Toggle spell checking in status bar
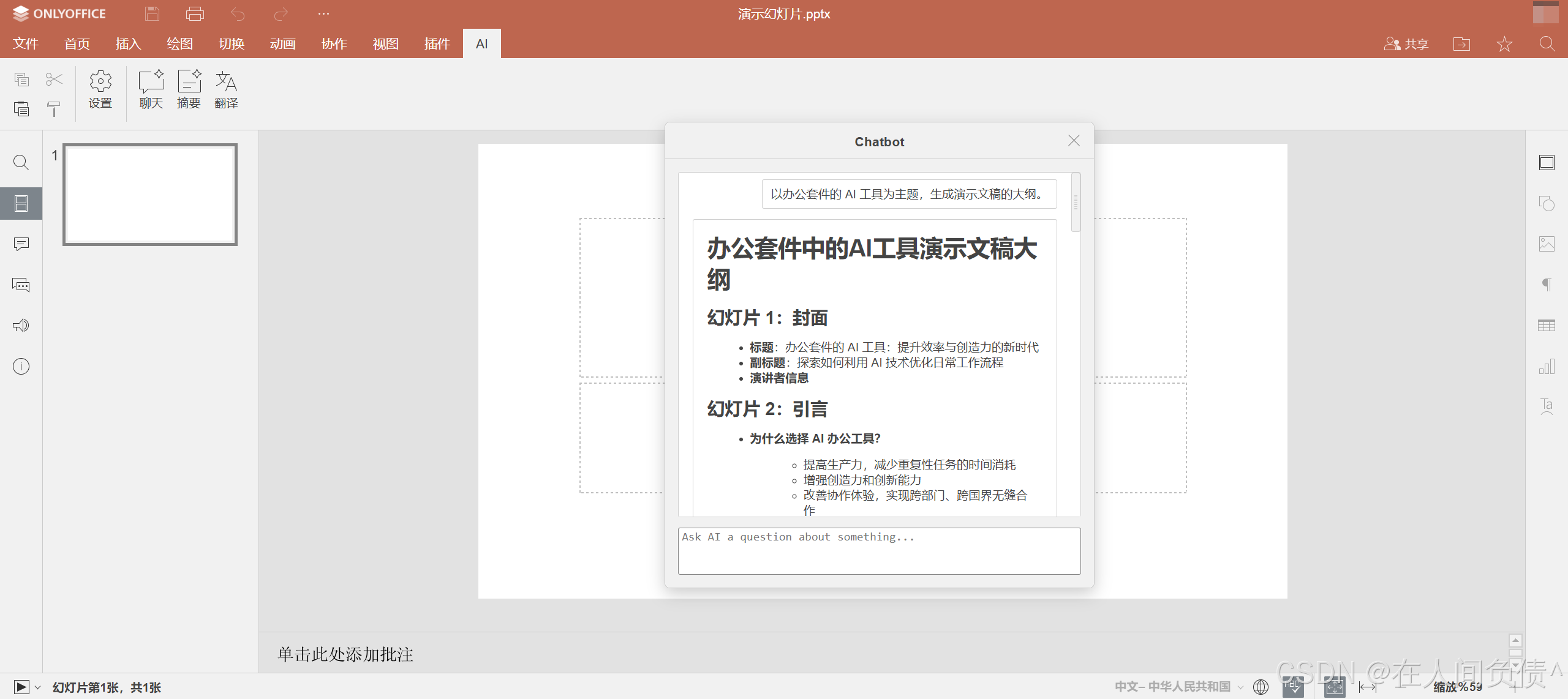Screen dimensions: 1568x699 click(1294, 687)
